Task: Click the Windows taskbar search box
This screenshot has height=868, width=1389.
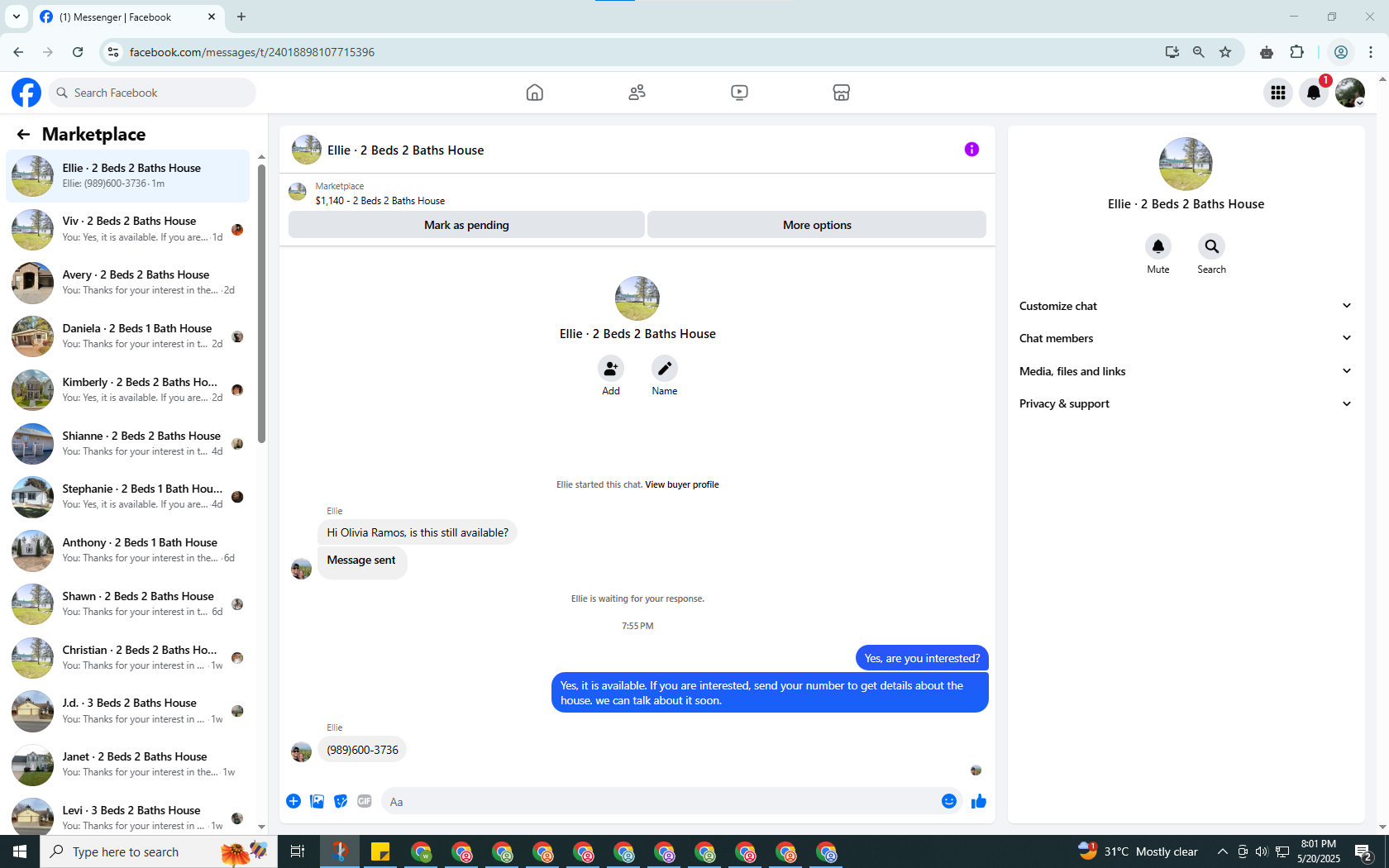Action: point(157,851)
